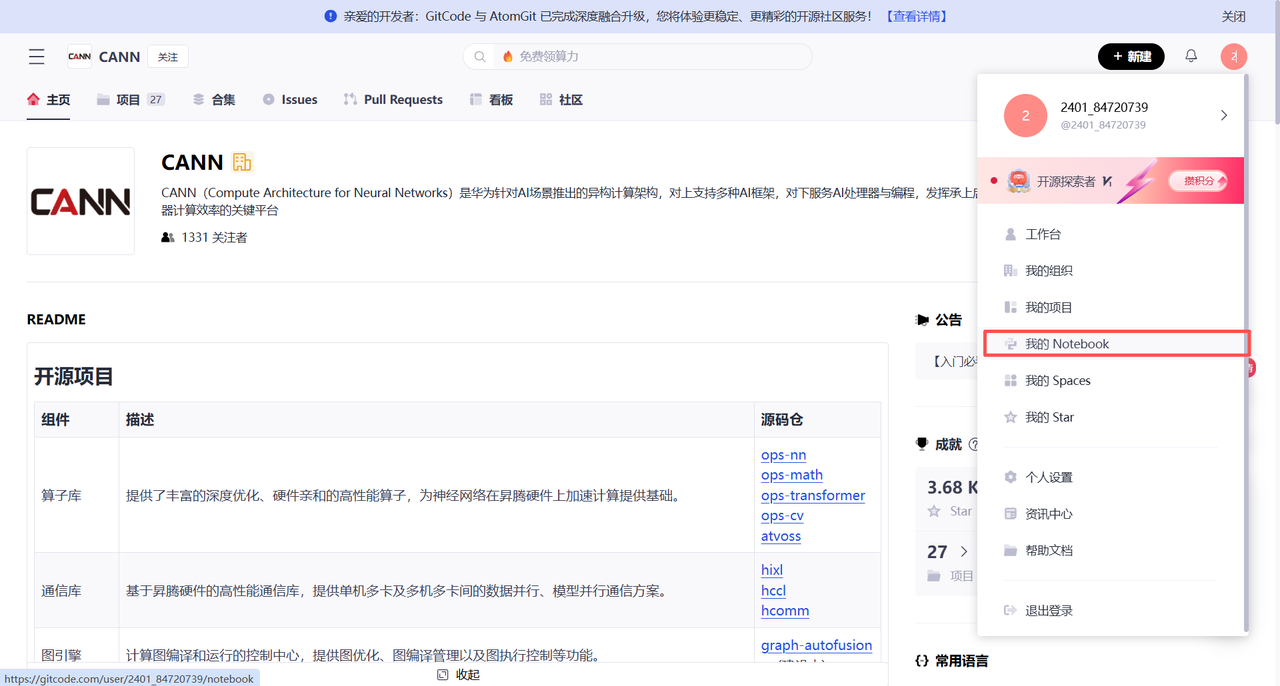The width and height of the screenshot is (1280, 686).
Task: Open 查看详情 link in top banner
Action: pyautogui.click(x=917, y=16)
